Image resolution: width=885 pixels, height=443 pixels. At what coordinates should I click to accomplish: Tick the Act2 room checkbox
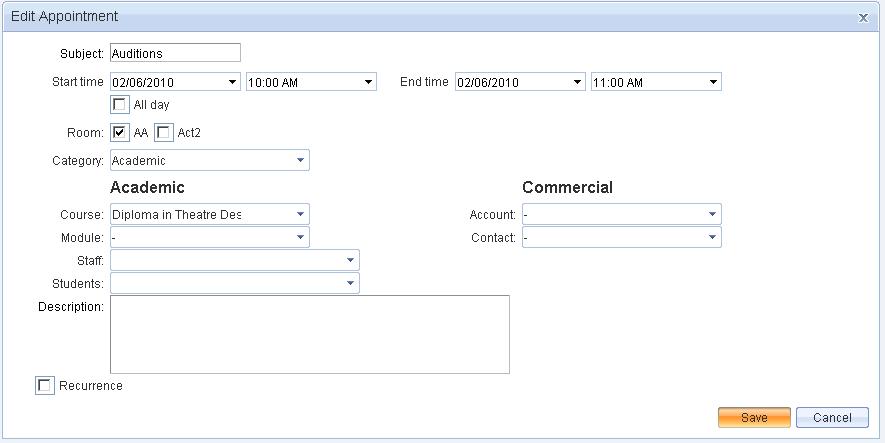click(x=164, y=133)
